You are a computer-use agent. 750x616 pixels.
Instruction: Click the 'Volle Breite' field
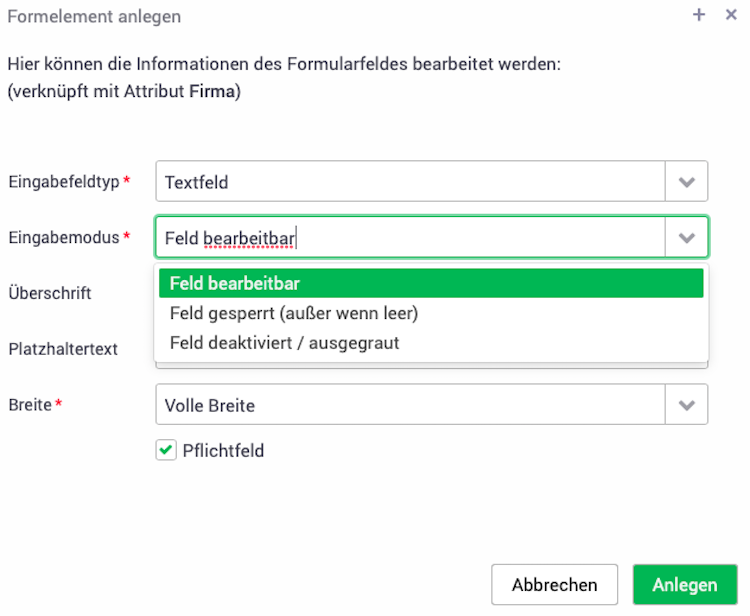410,405
